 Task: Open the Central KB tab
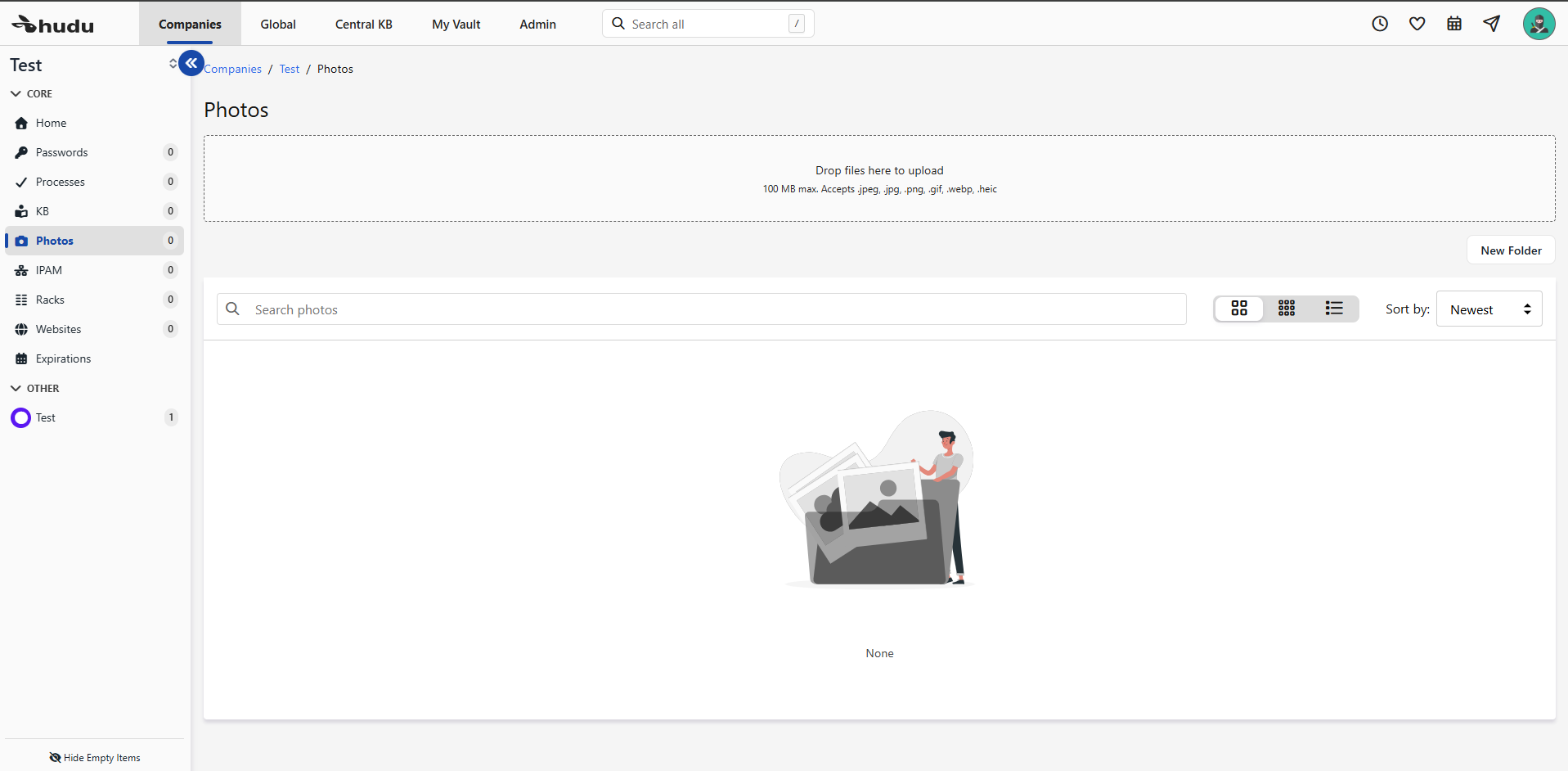tap(364, 24)
